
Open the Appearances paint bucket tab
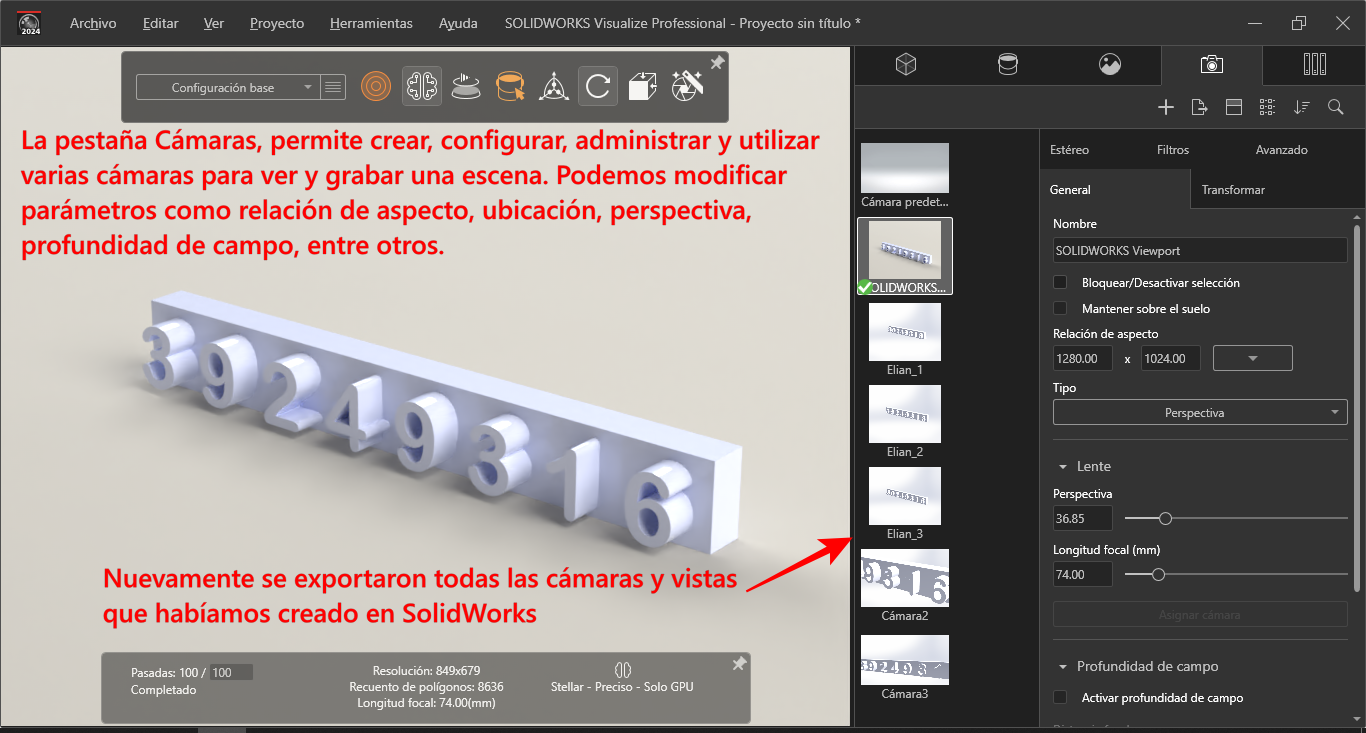(x=1008, y=65)
